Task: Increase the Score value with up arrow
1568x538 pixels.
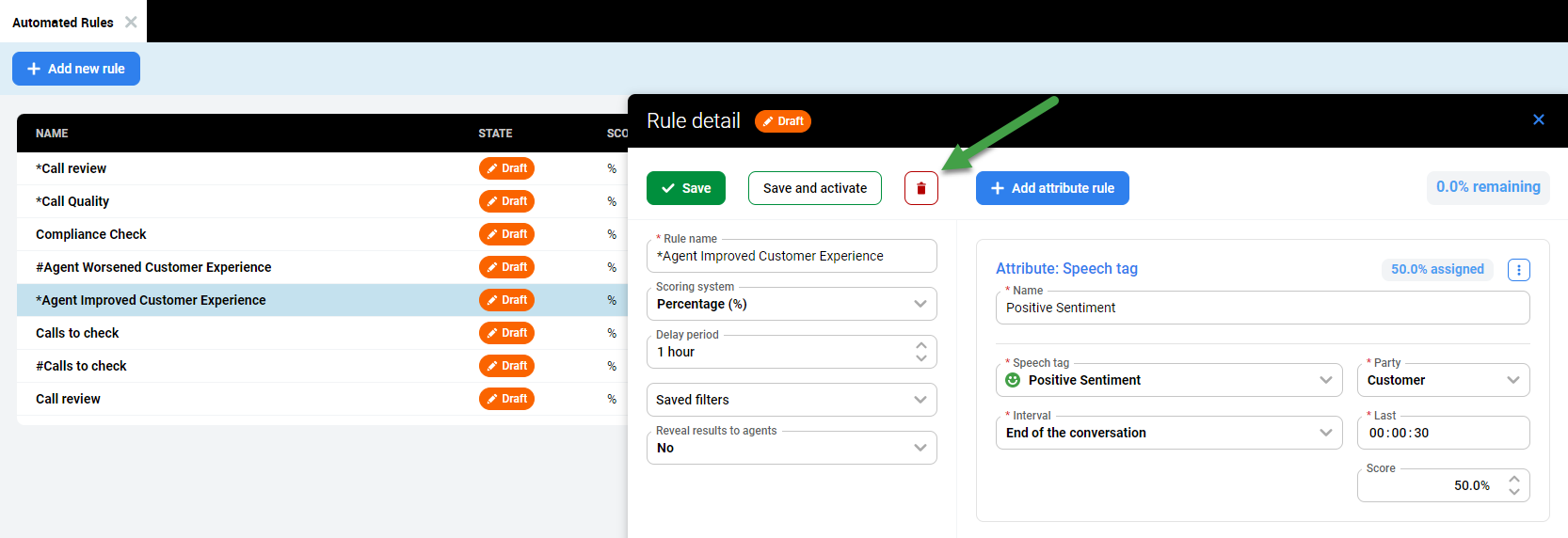Action: coord(1513,480)
